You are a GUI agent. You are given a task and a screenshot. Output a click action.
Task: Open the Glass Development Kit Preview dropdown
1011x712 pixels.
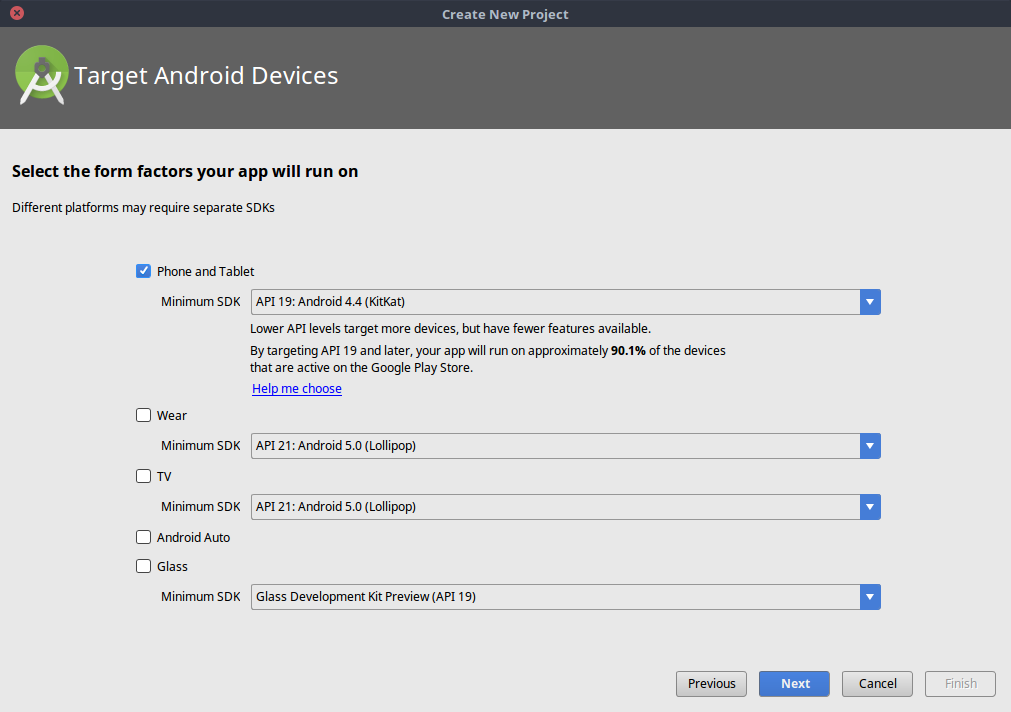click(550, 596)
